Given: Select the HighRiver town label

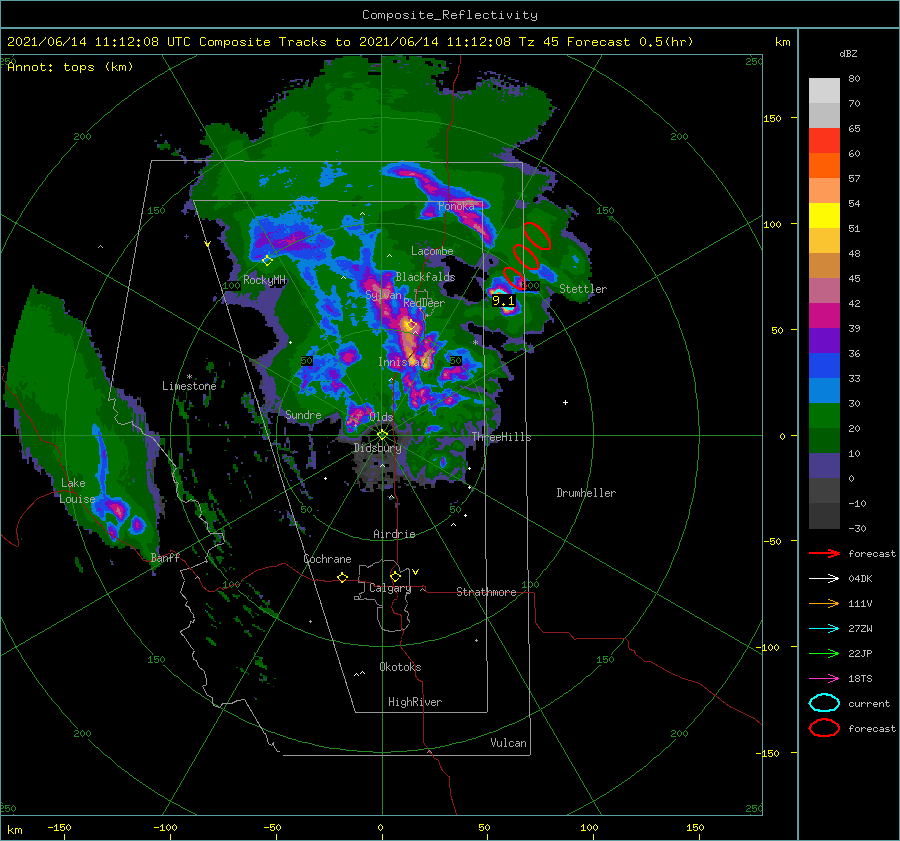Looking at the screenshot, I should click(415, 702).
